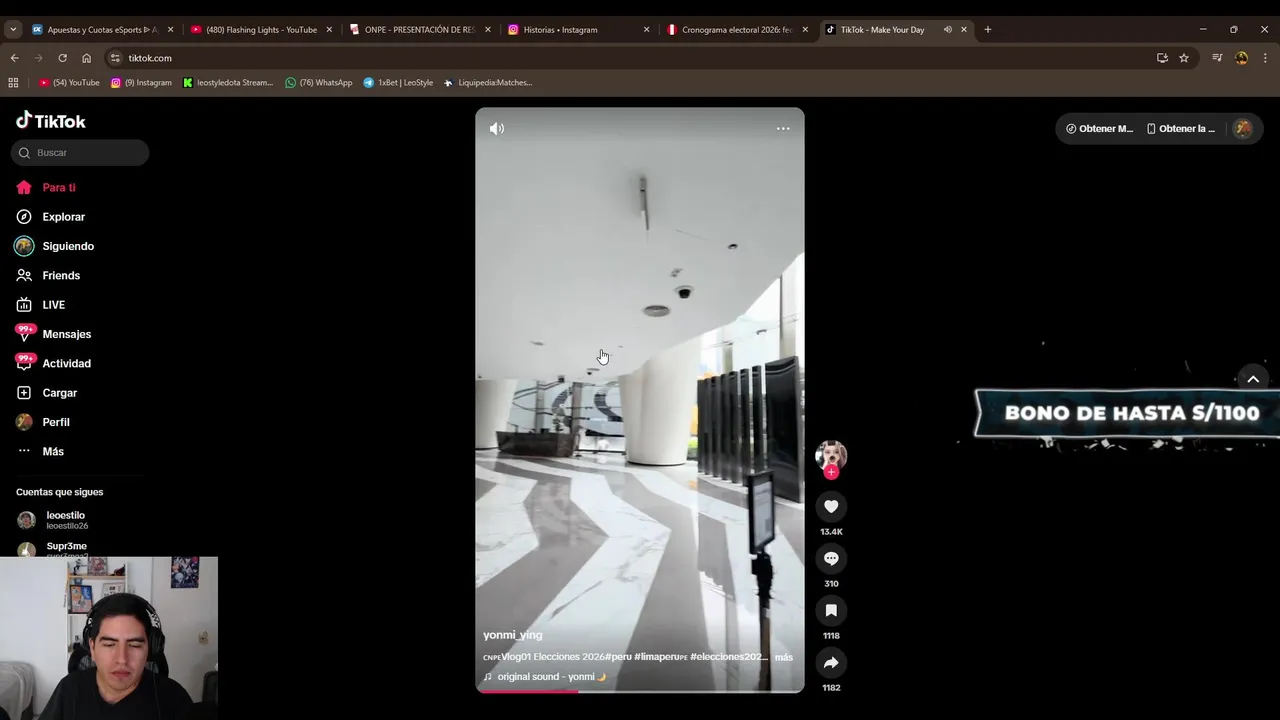Open the Chrome three-dot menu
Image resolution: width=1280 pixels, height=720 pixels.
1265,58
